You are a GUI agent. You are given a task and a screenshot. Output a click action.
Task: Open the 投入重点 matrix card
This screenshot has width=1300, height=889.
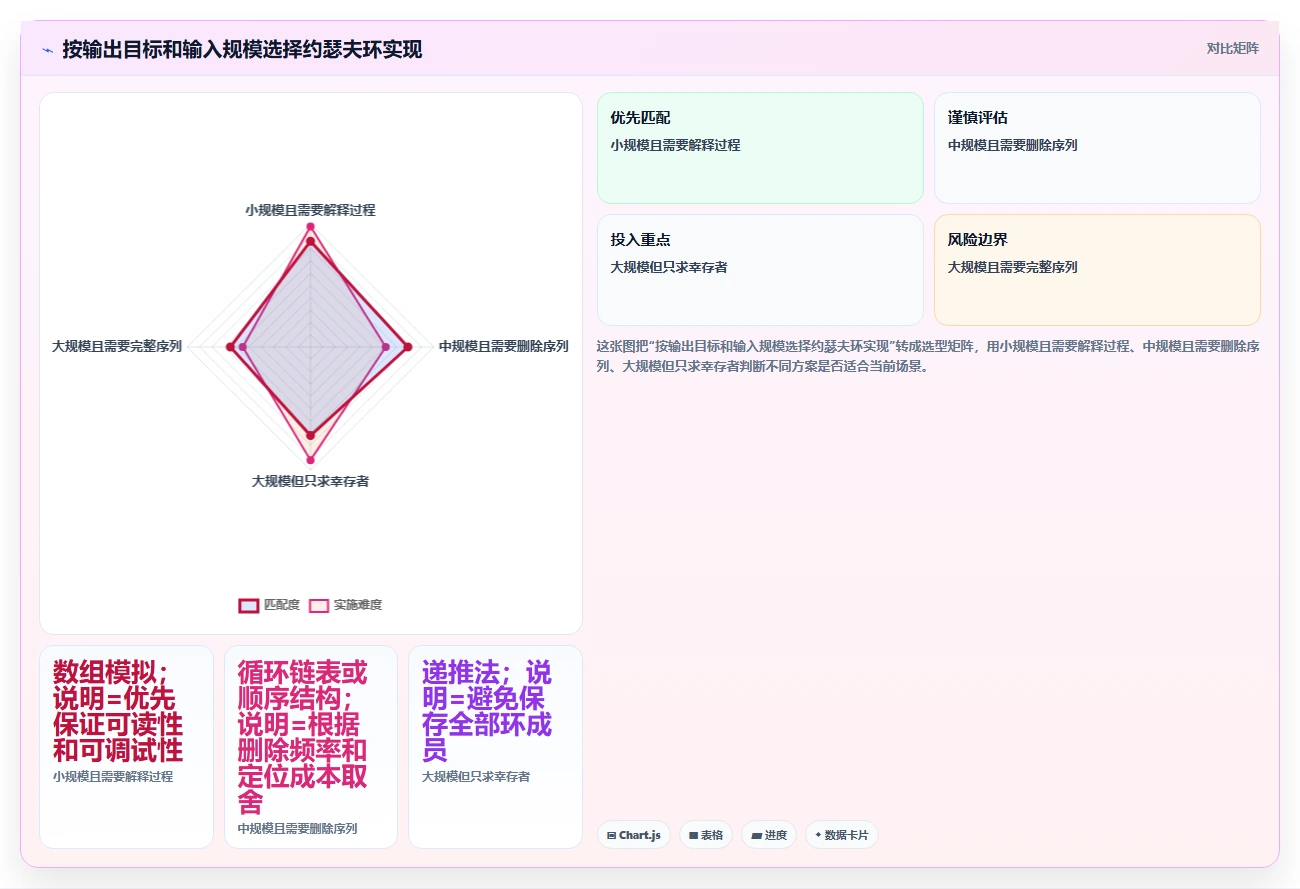click(760, 270)
